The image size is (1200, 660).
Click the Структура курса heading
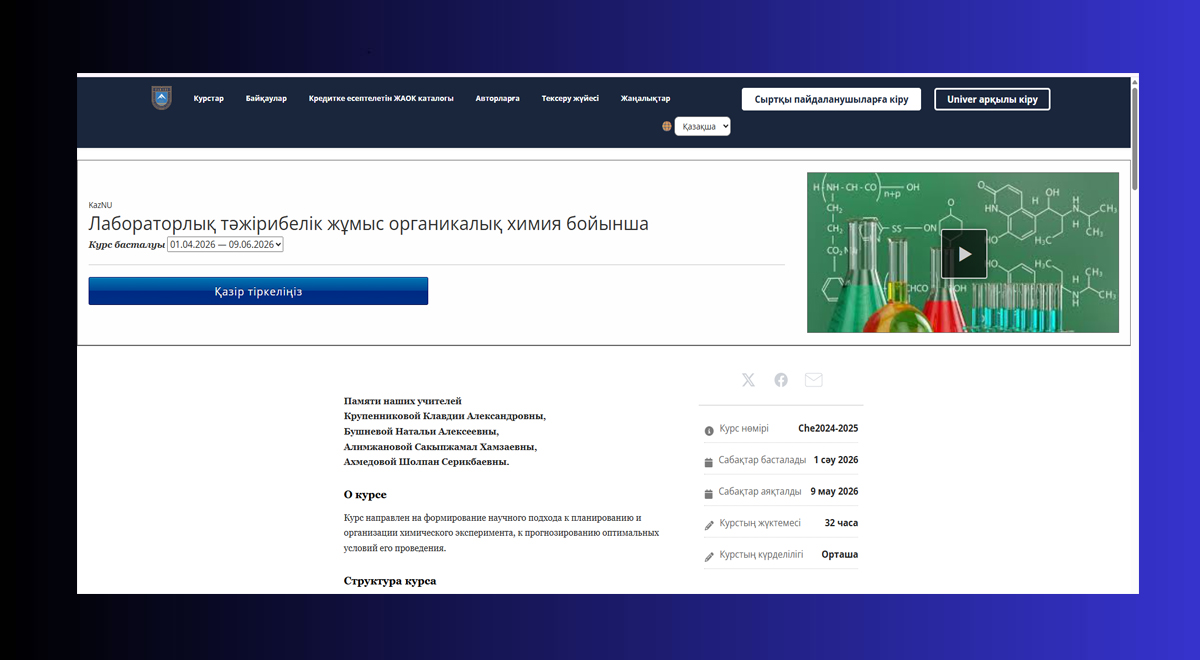(x=390, y=581)
